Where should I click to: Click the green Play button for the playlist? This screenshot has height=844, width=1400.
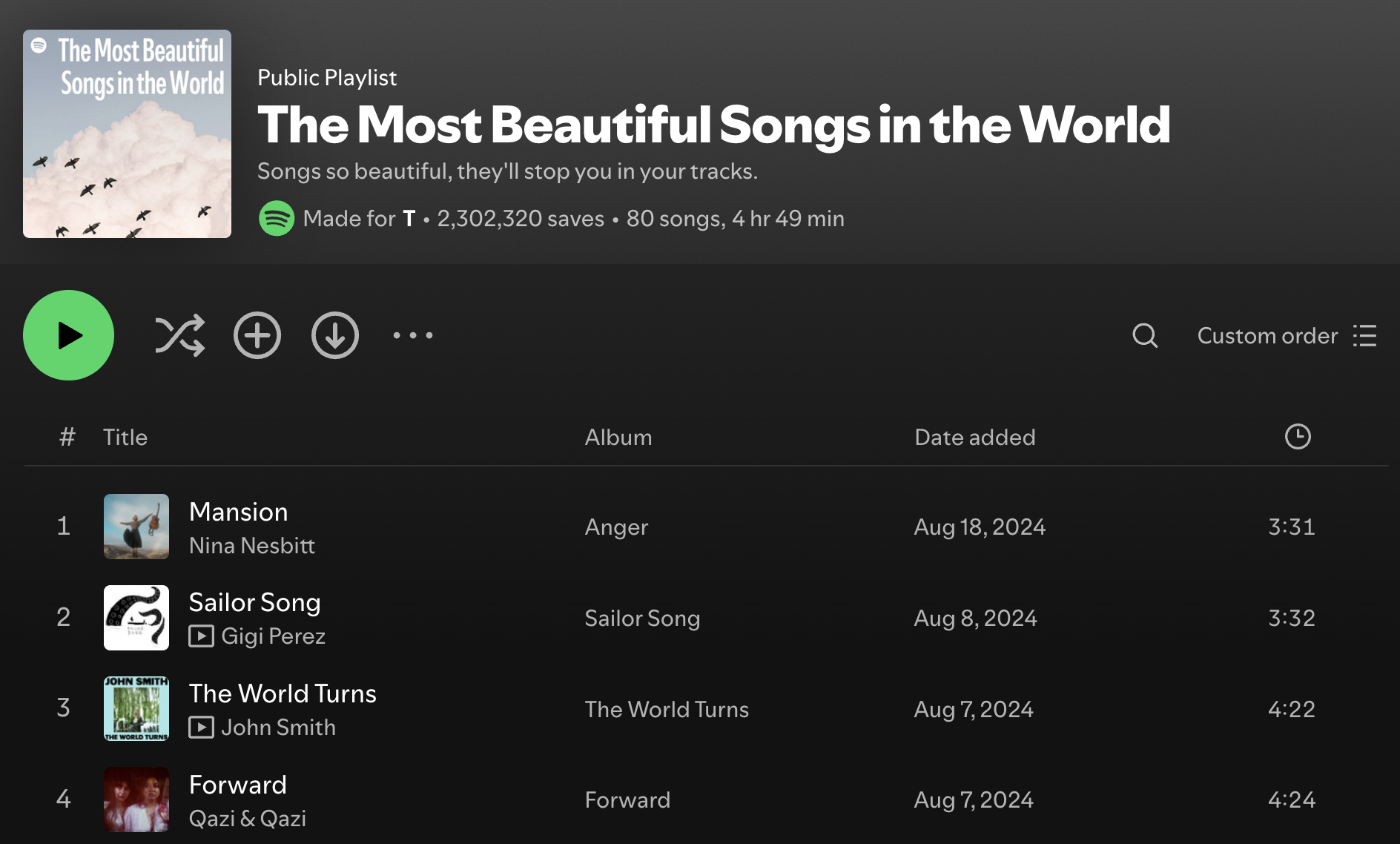(x=68, y=335)
